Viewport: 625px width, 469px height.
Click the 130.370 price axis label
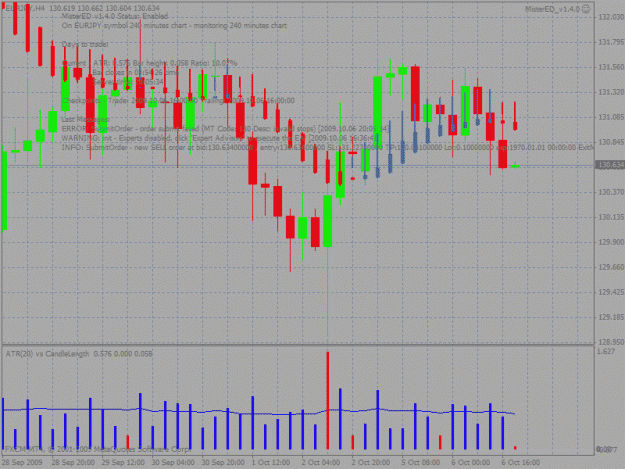(x=611, y=192)
